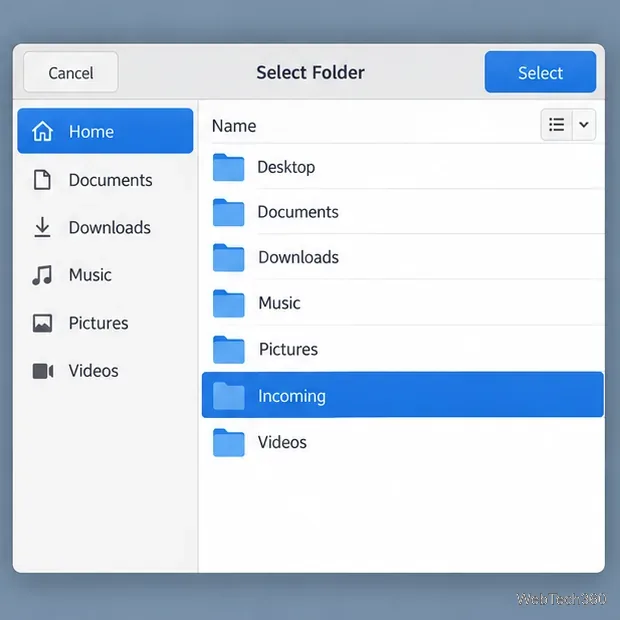Sort by the Name column header
The image size is (620, 620).
234,126
